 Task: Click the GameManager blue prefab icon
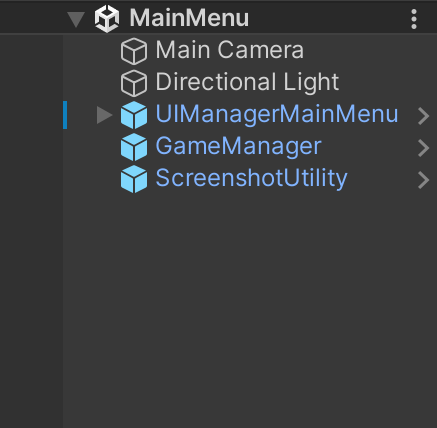[134, 147]
